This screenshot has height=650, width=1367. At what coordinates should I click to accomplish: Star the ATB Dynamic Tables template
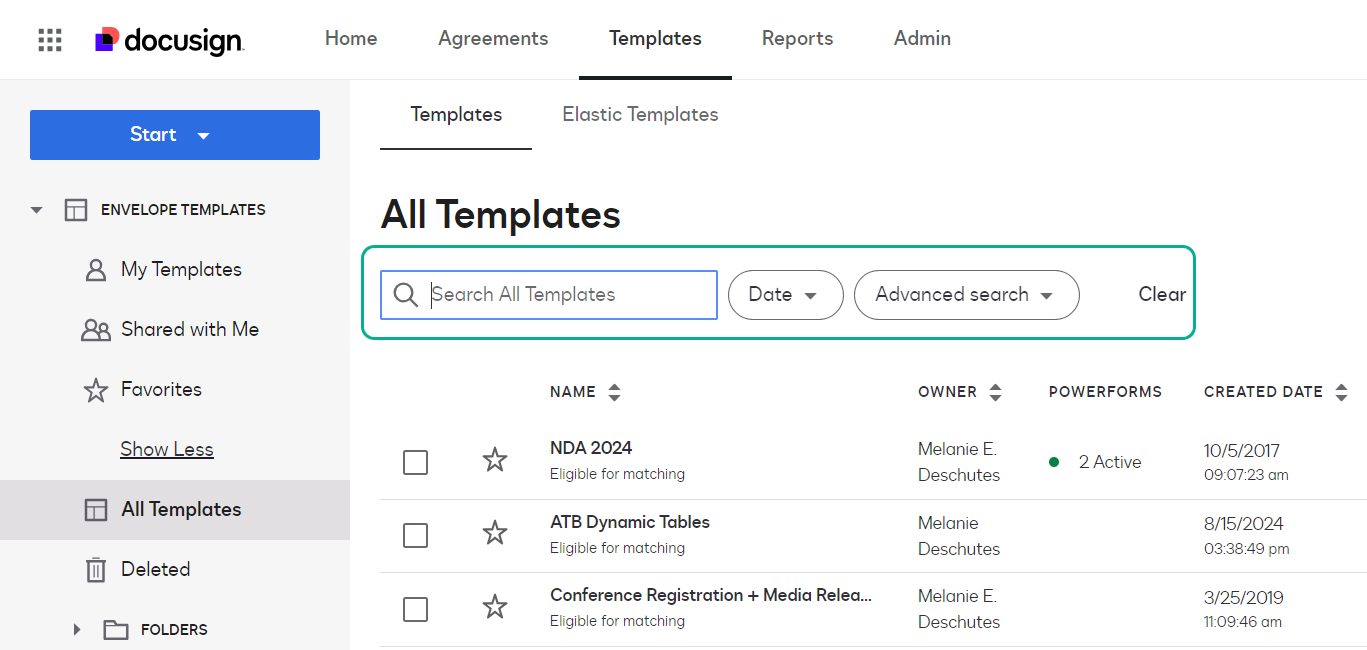[x=495, y=533]
